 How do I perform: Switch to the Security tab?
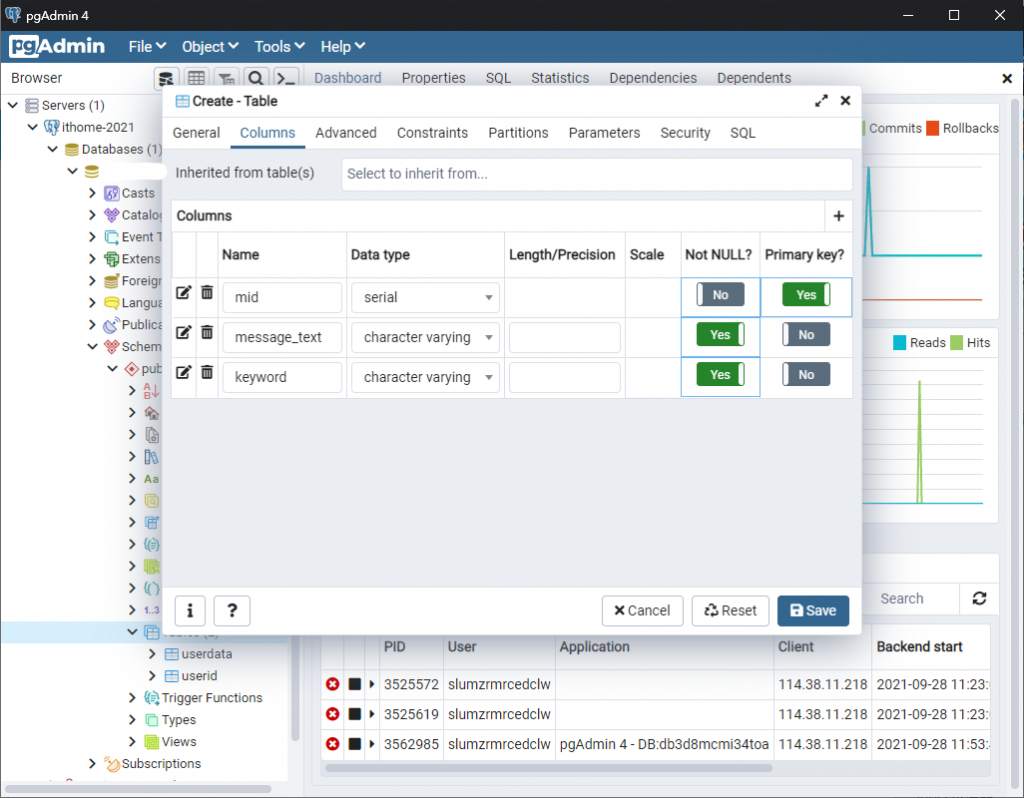tap(685, 133)
